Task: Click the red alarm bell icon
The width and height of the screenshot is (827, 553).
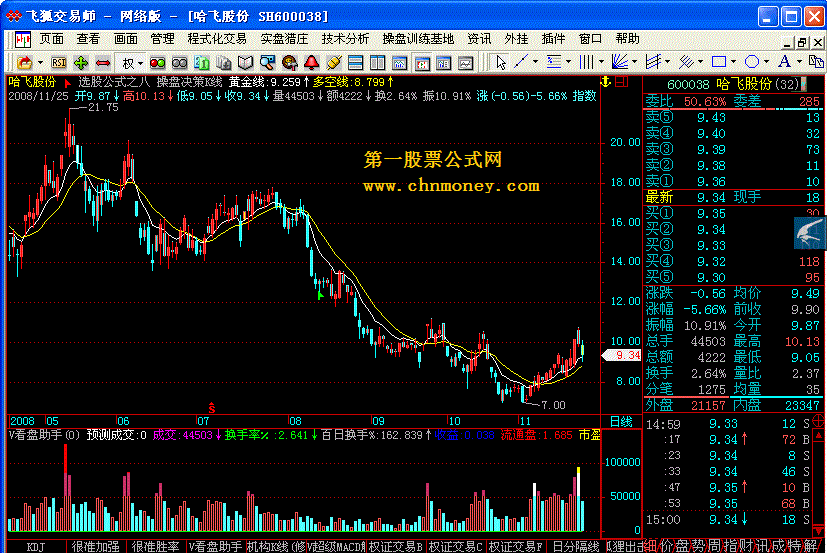Action: pos(312,63)
